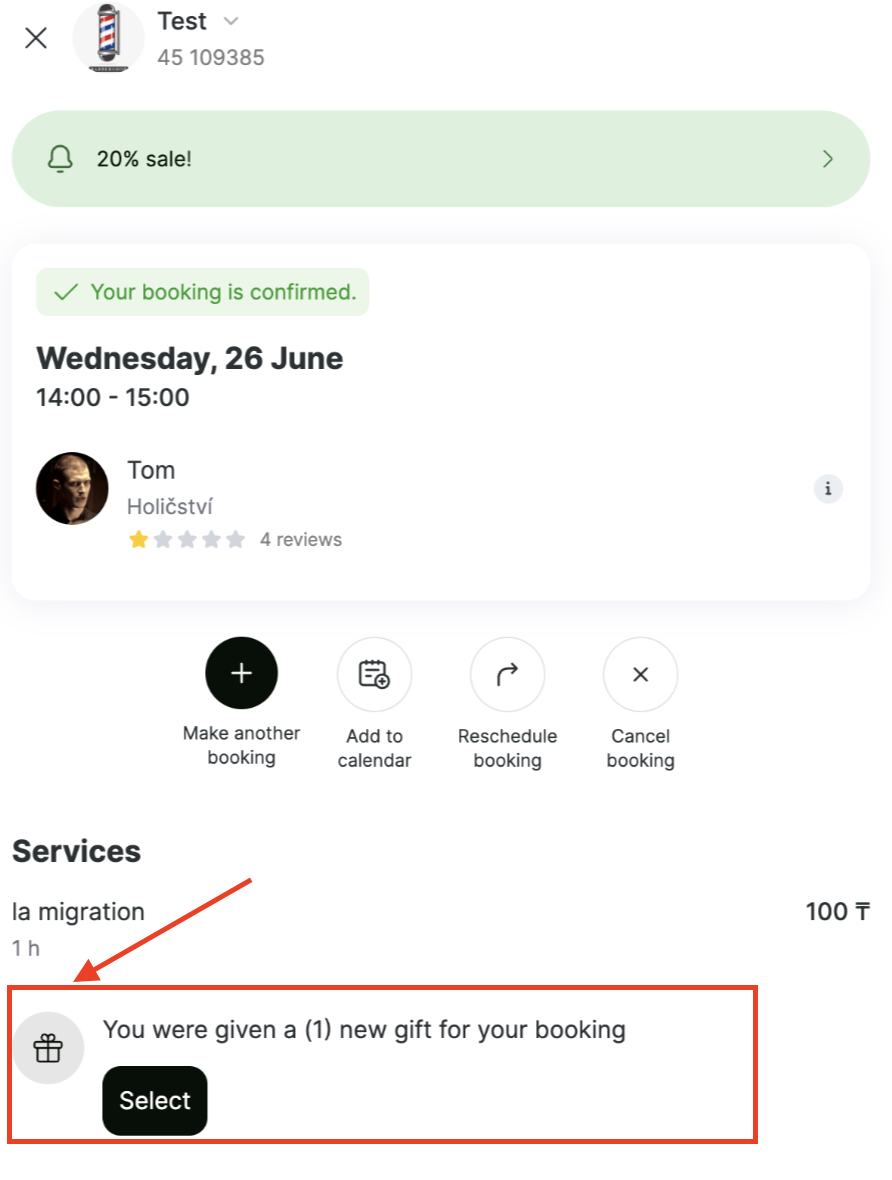Select the new gift for booking
892x1180 pixels.
[155, 1100]
